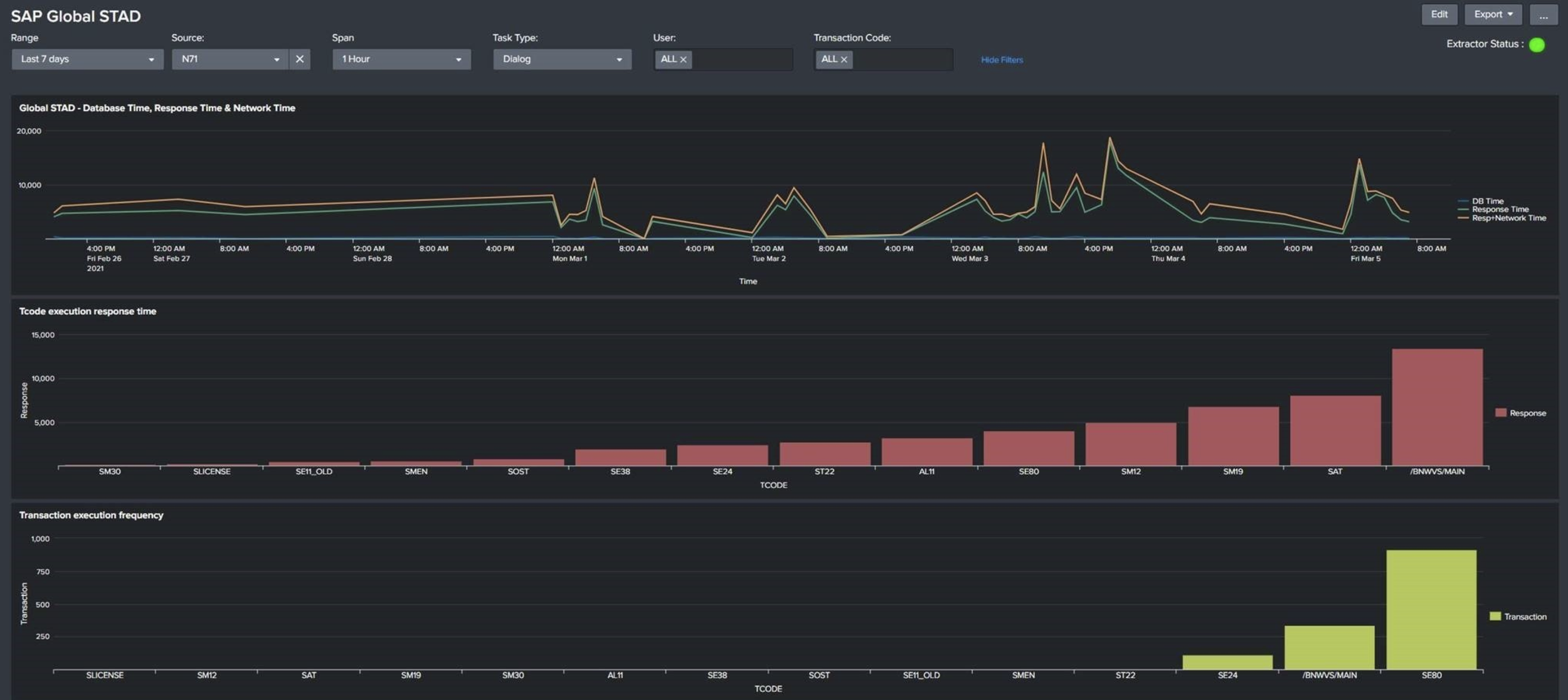1568x700 pixels.
Task: Open Task Type dropdown showing Dialog
Action: [x=562, y=59]
